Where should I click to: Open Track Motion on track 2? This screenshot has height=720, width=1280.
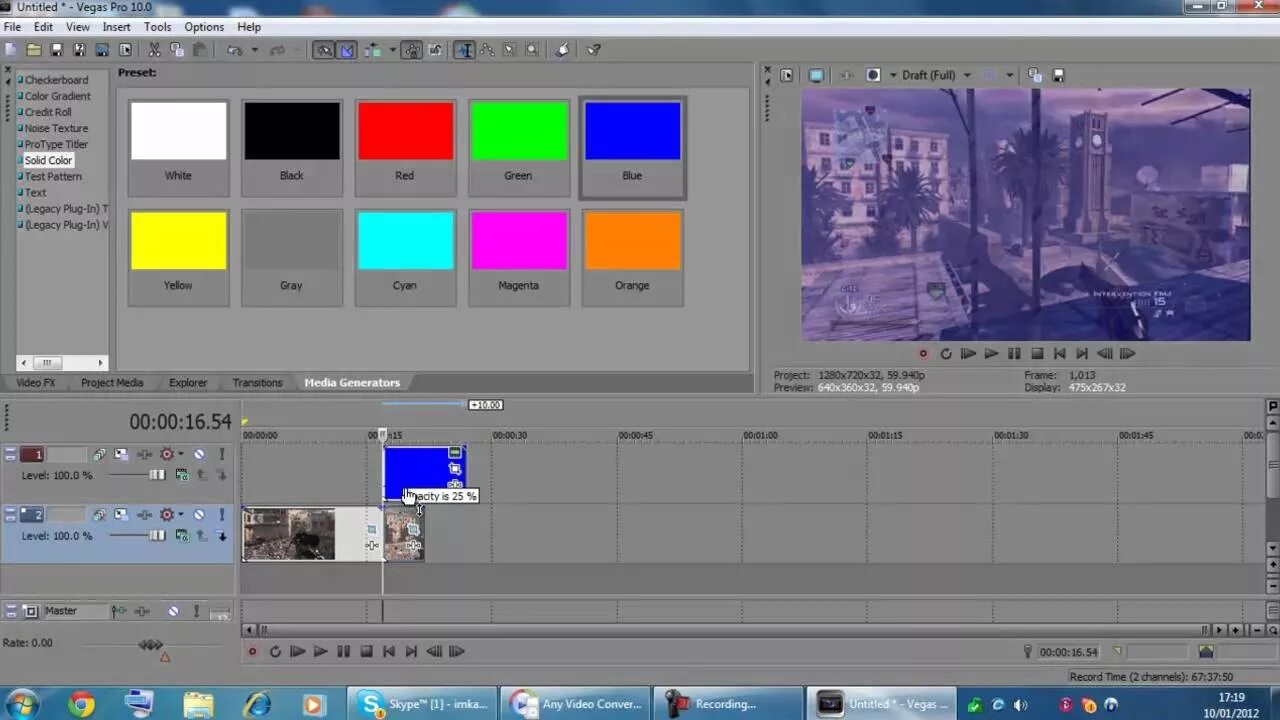pyautogui.click(x=121, y=515)
